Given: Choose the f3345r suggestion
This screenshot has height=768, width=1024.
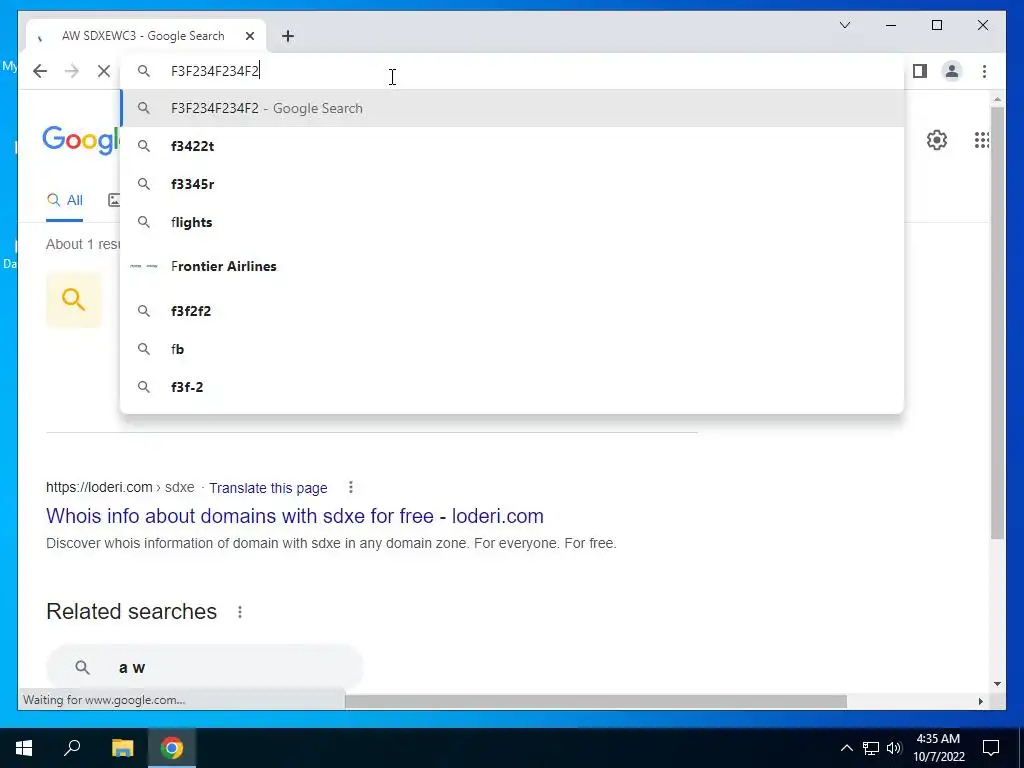Looking at the screenshot, I should pyautogui.click(x=513, y=184).
